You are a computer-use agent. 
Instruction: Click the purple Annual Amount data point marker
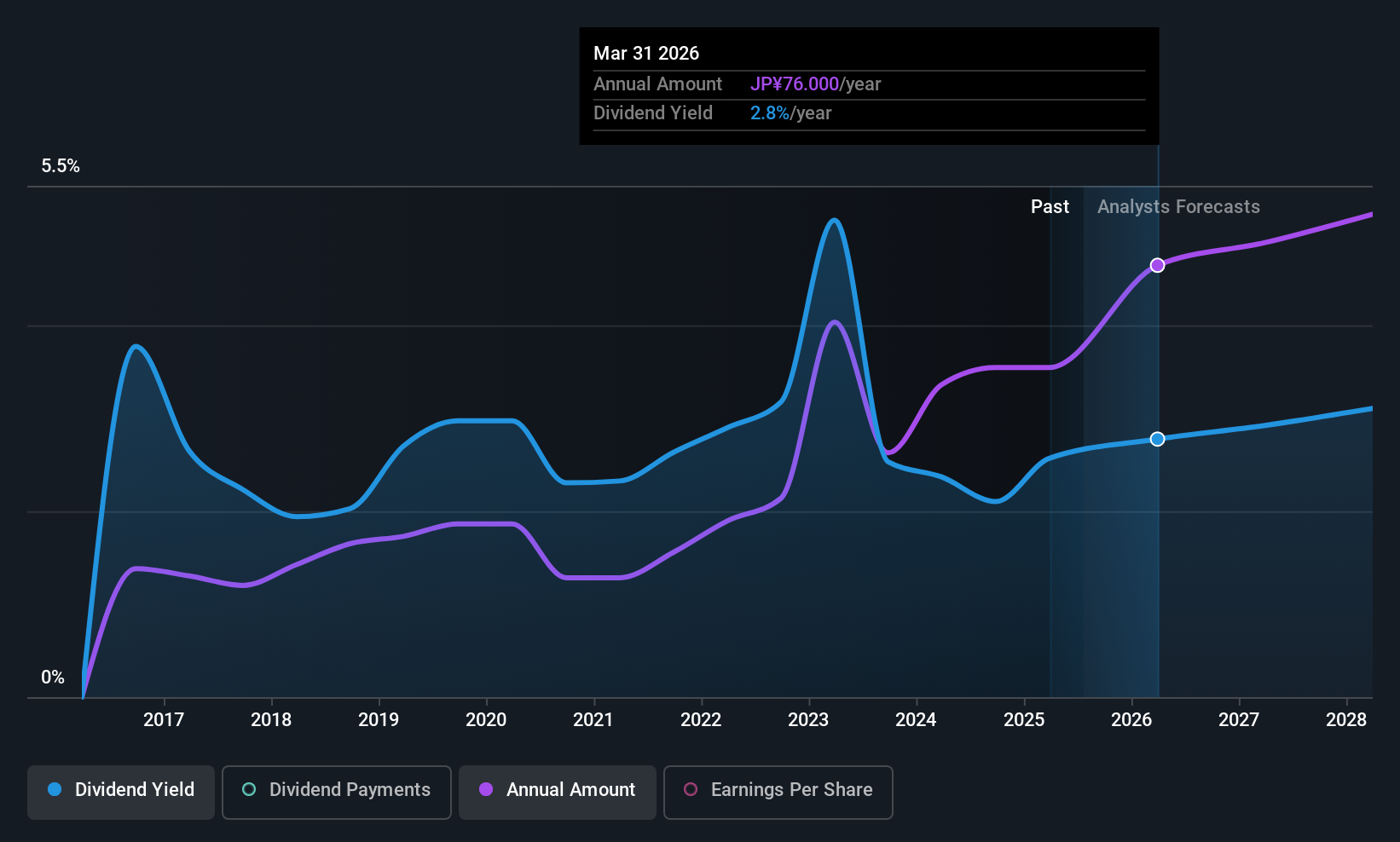click(x=1157, y=266)
